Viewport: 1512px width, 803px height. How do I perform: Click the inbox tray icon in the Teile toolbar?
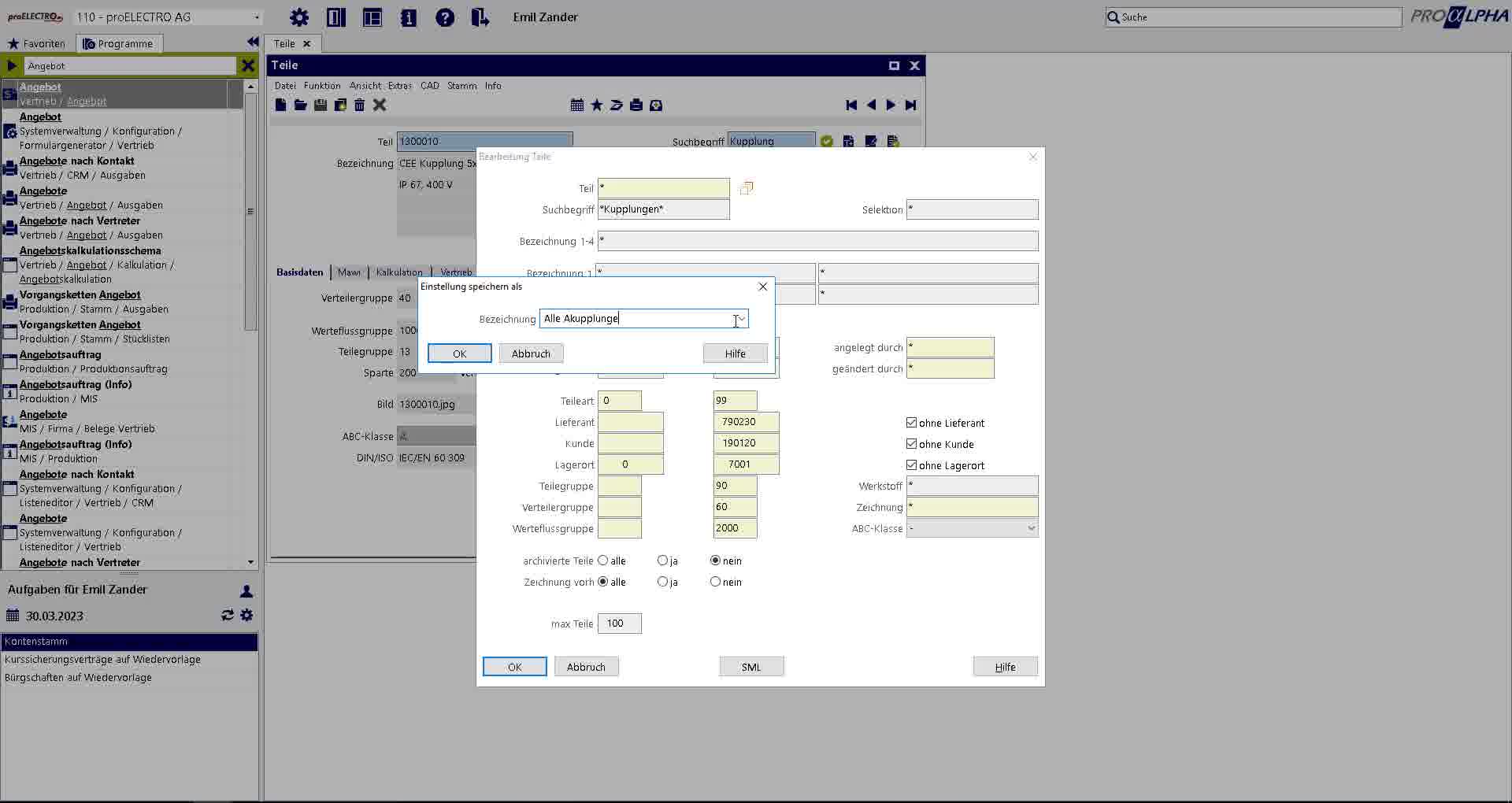pos(656,105)
